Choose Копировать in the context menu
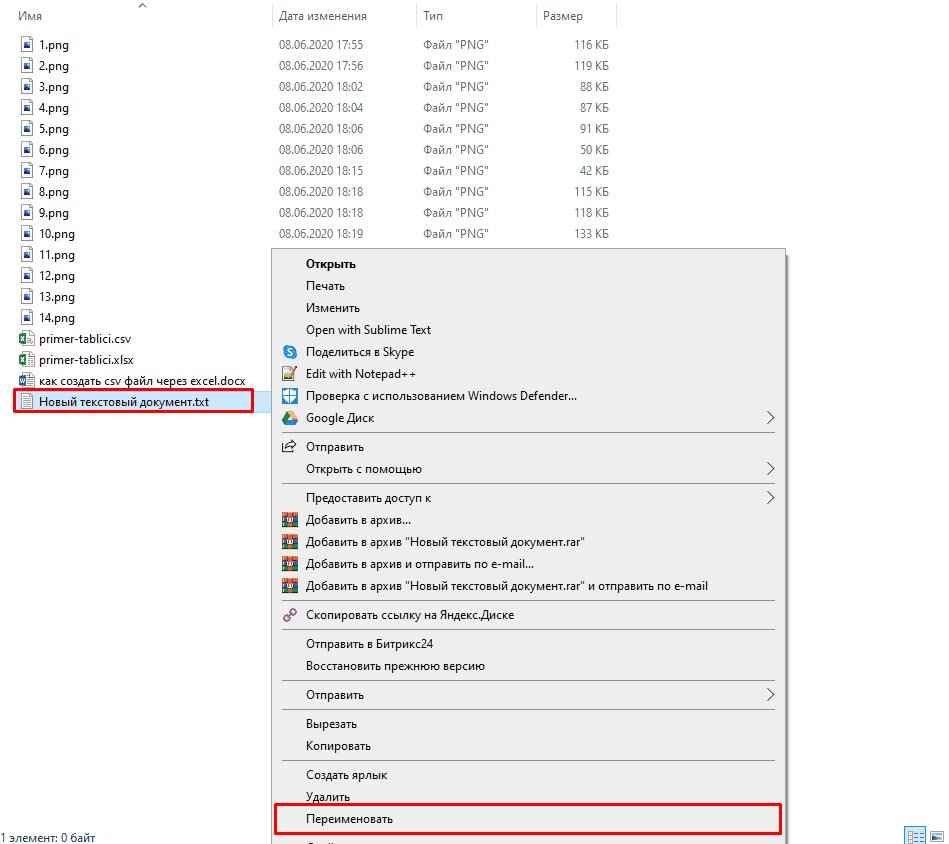 pyautogui.click(x=338, y=746)
